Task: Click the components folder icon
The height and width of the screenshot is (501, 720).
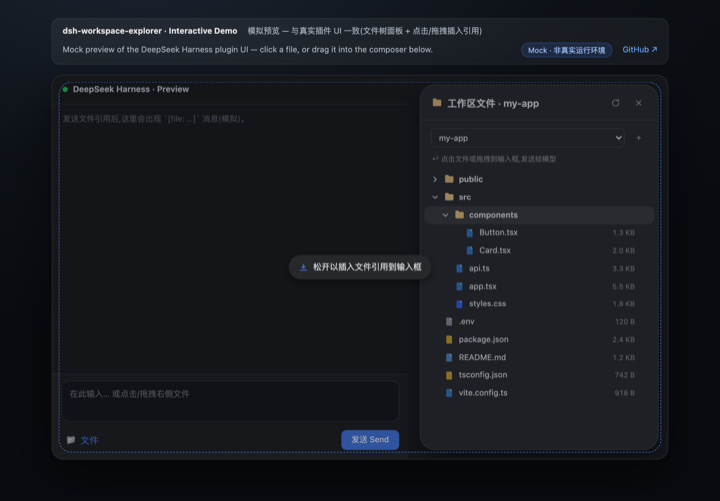Action: 459,215
